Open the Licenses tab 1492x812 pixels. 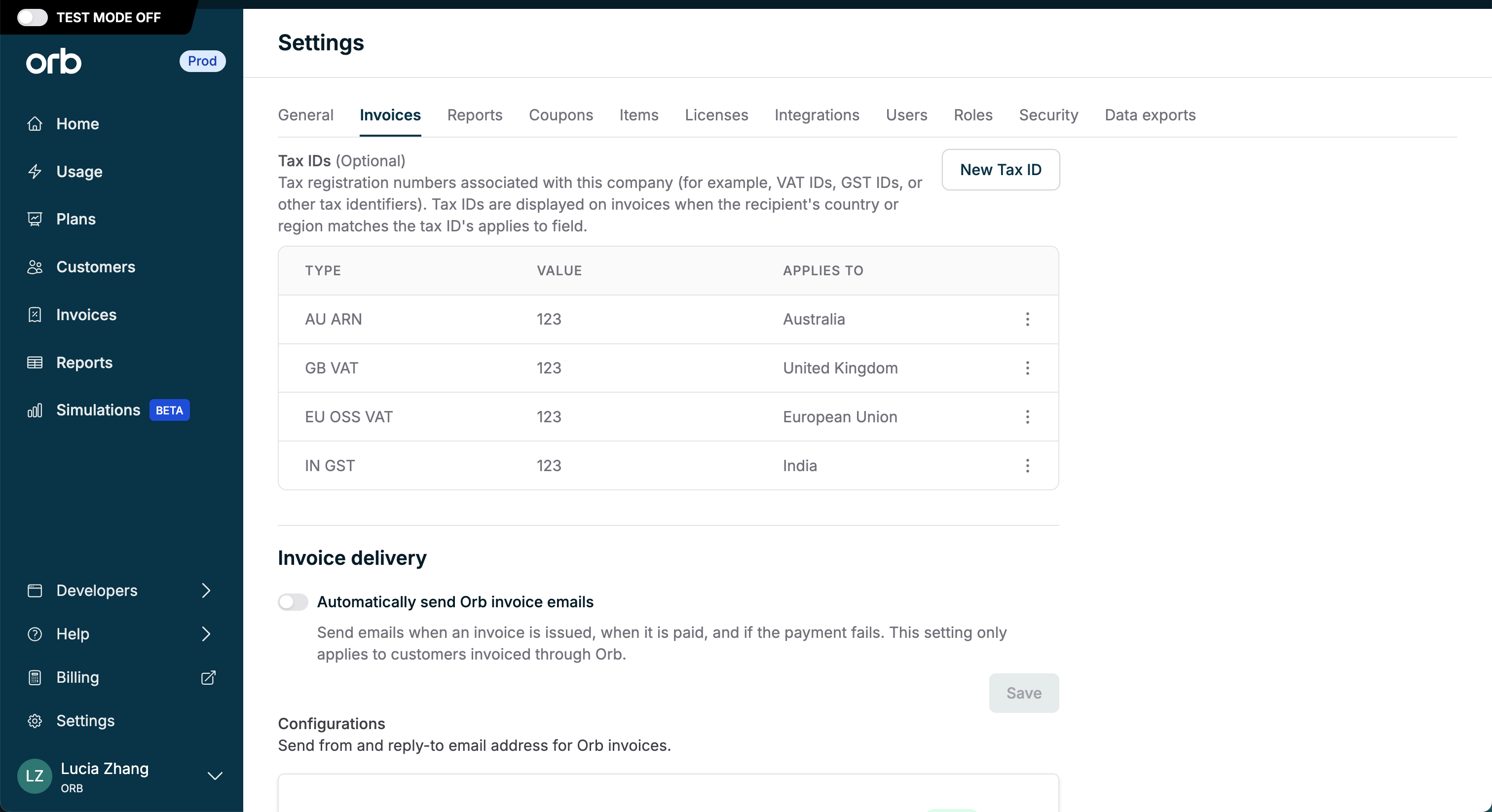tap(716, 114)
